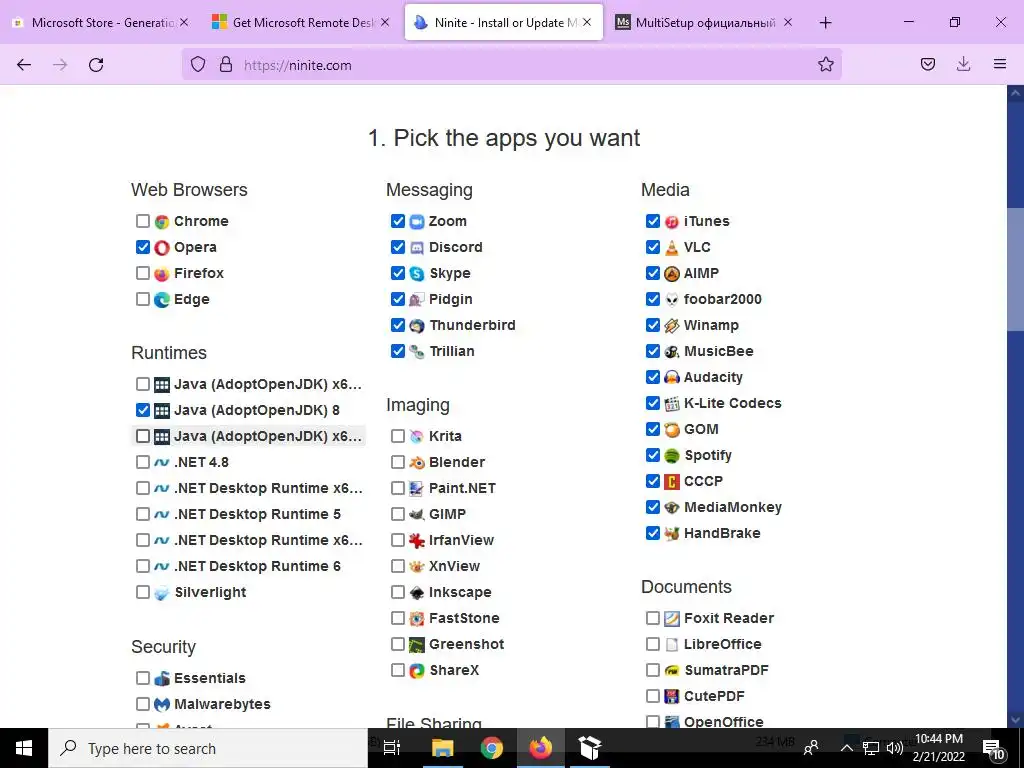Tick the Silverlight checkbox
This screenshot has height=768, width=1024.
pyautogui.click(x=143, y=592)
